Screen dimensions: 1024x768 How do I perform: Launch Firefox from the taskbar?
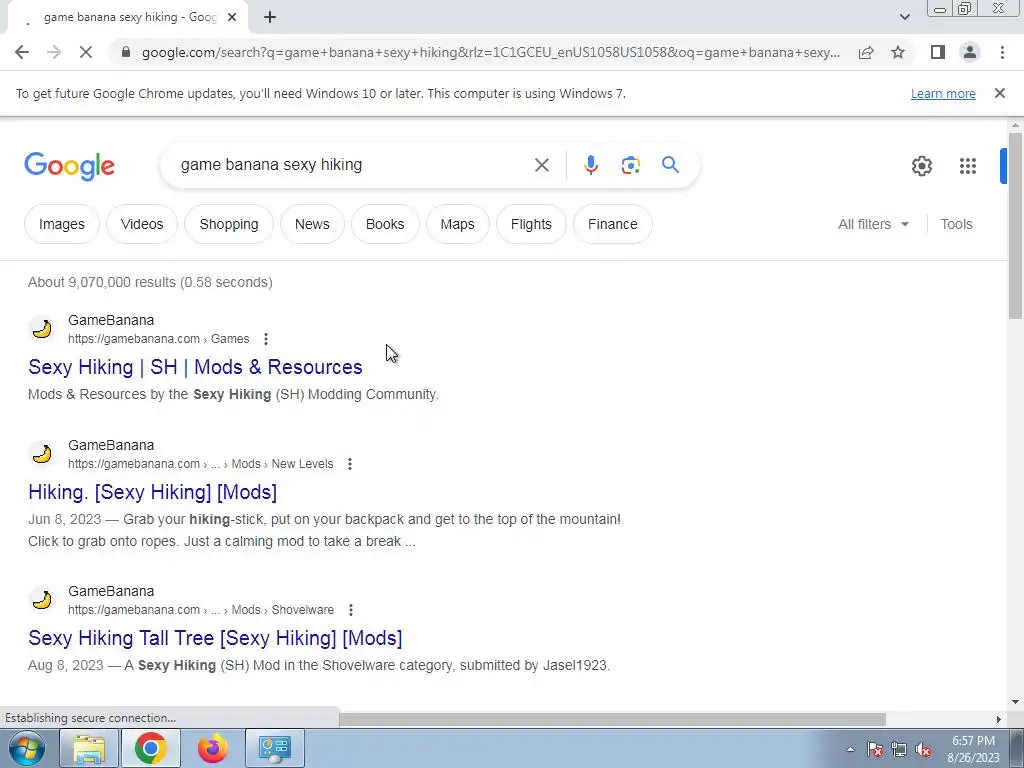click(x=212, y=748)
